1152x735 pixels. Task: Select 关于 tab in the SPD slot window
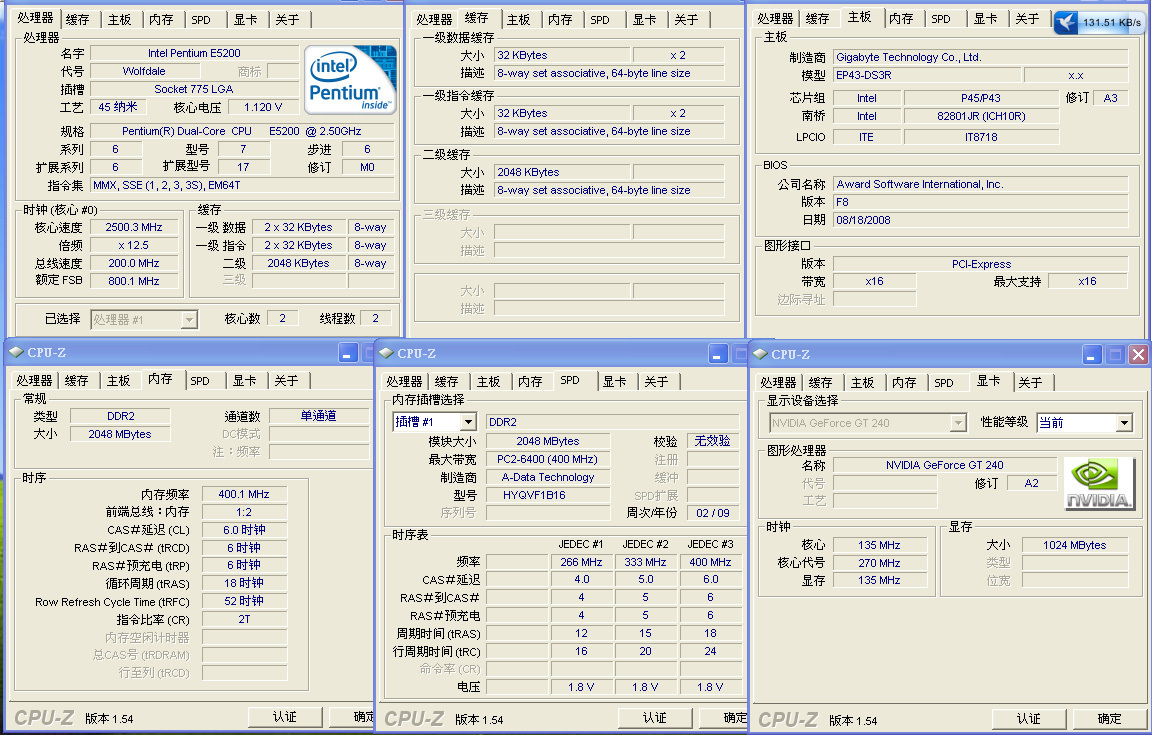(656, 381)
